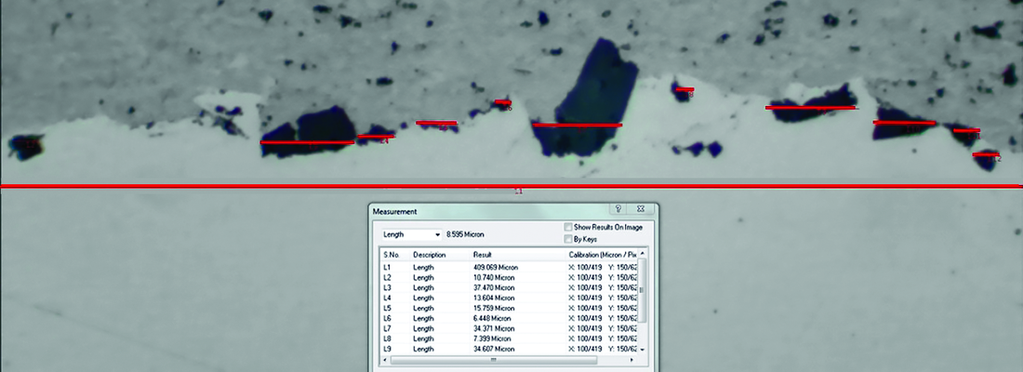Select the L3 37.470 Micron row

pos(510,288)
